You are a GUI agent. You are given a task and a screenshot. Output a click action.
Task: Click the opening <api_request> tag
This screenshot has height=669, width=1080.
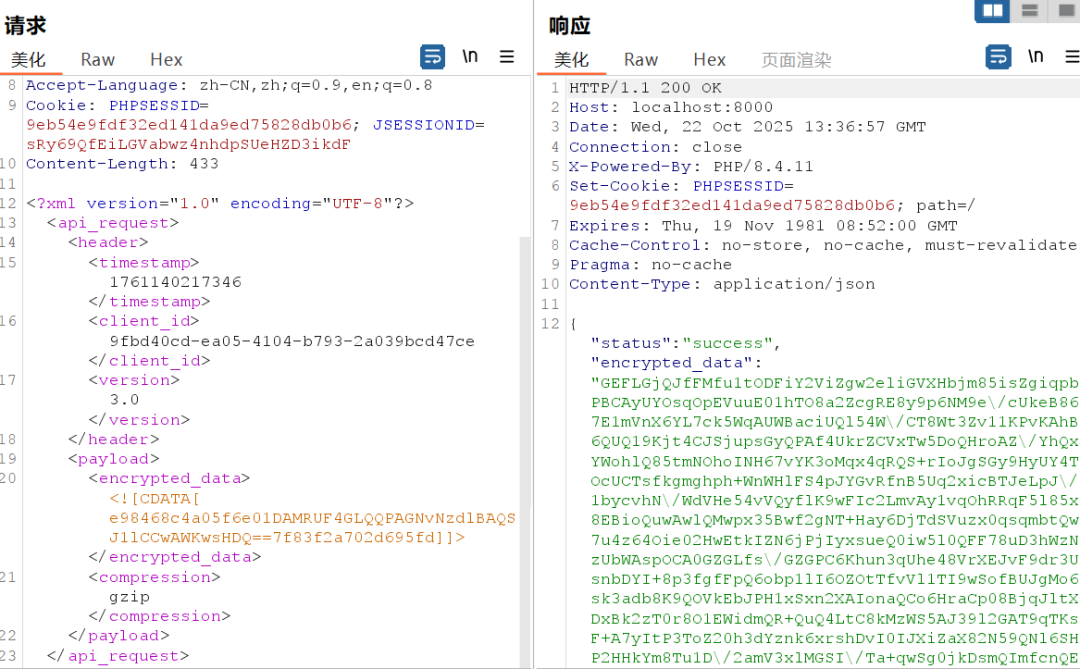pos(113,223)
